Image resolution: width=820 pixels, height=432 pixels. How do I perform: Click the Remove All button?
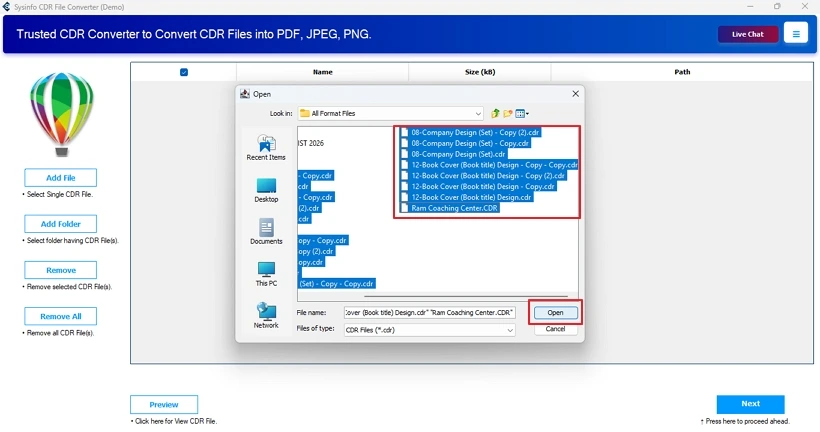pyautogui.click(x=61, y=316)
